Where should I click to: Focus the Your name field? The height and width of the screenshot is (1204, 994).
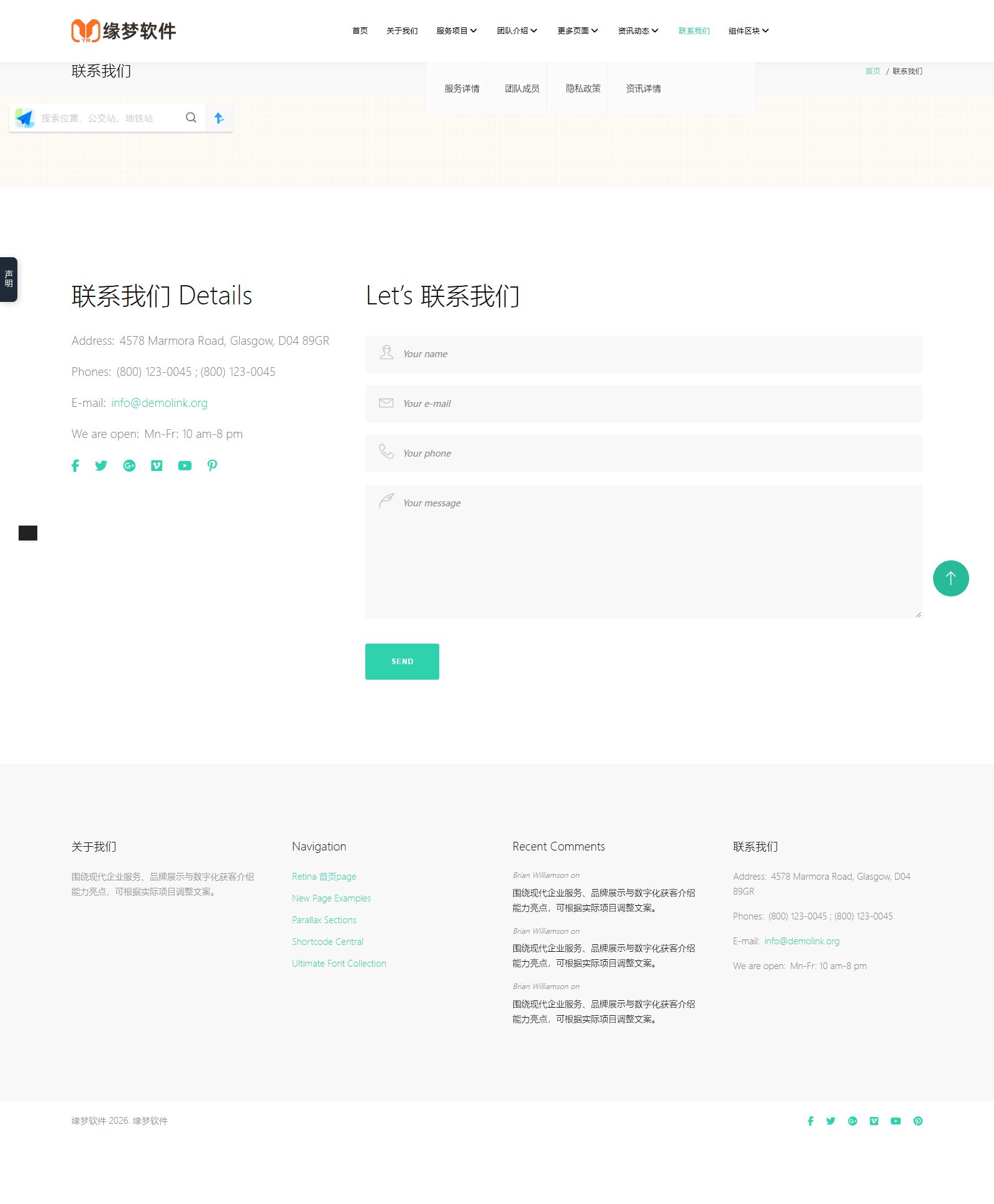pyautogui.click(x=644, y=354)
